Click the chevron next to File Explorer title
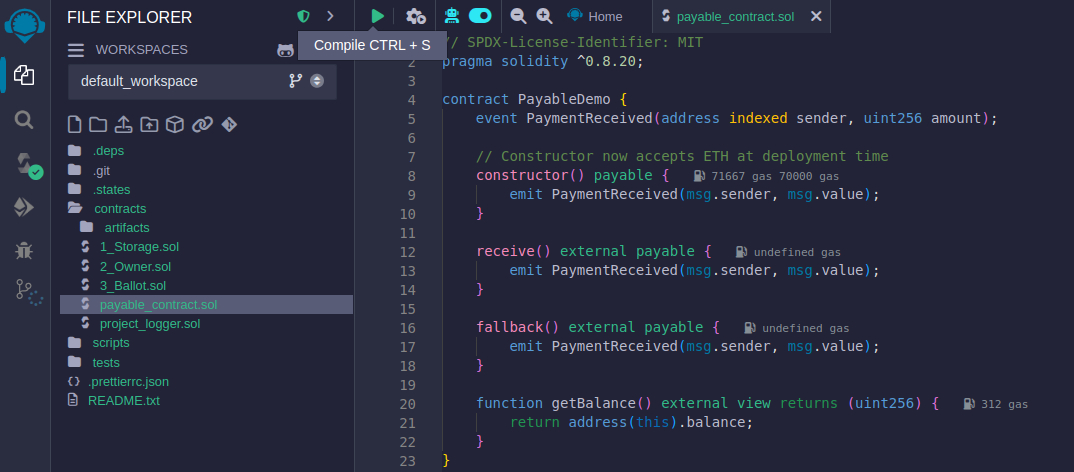 pyautogui.click(x=331, y=16)
